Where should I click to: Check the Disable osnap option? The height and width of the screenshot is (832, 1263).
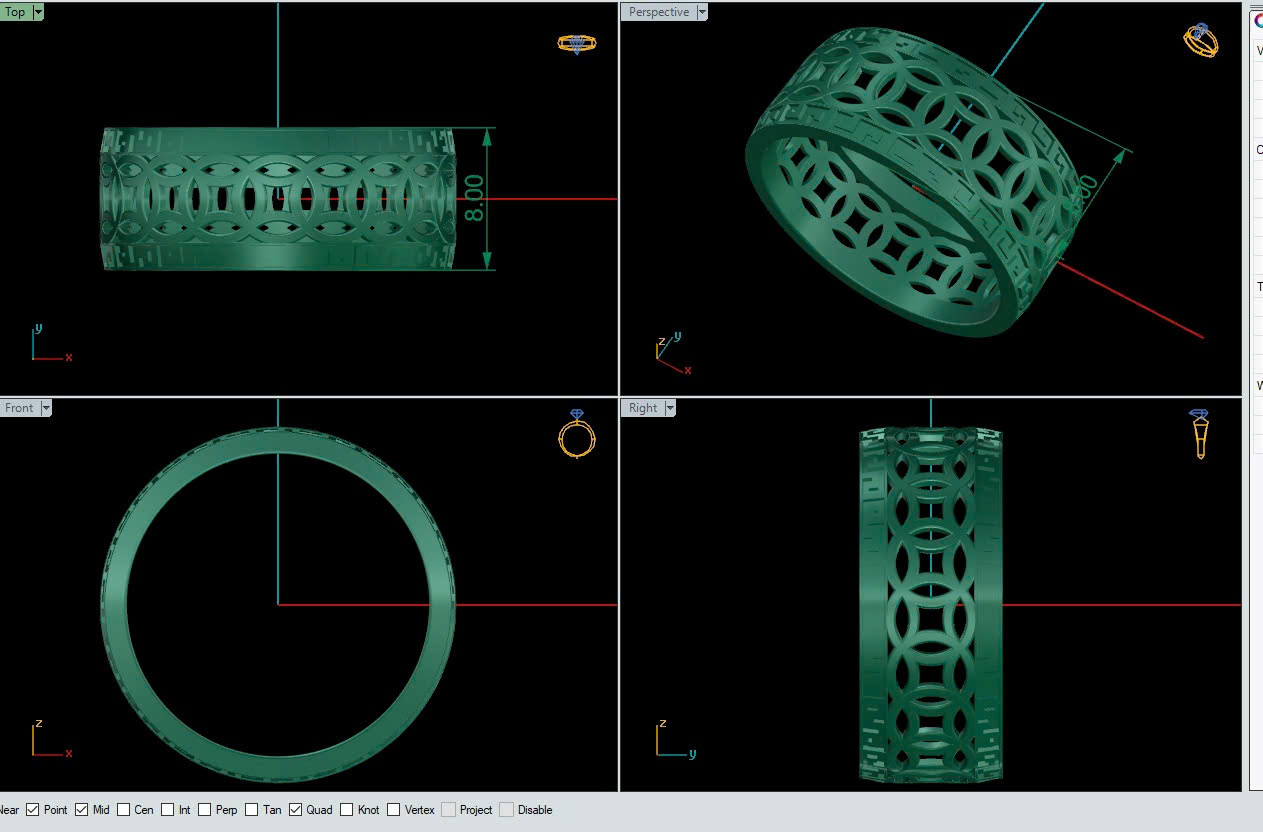(506, 810)
